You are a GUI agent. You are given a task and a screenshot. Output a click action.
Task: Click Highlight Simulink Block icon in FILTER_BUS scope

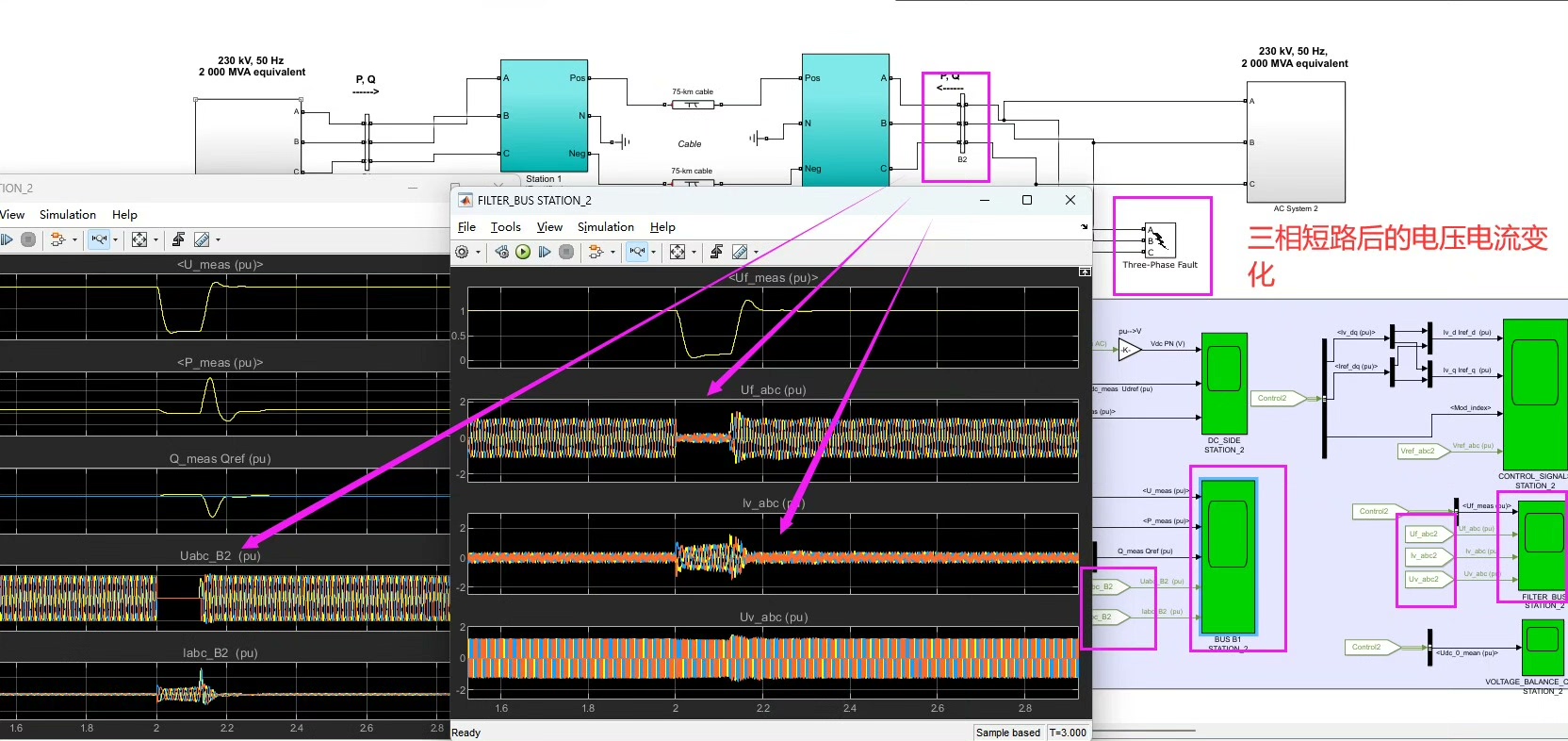596,252
